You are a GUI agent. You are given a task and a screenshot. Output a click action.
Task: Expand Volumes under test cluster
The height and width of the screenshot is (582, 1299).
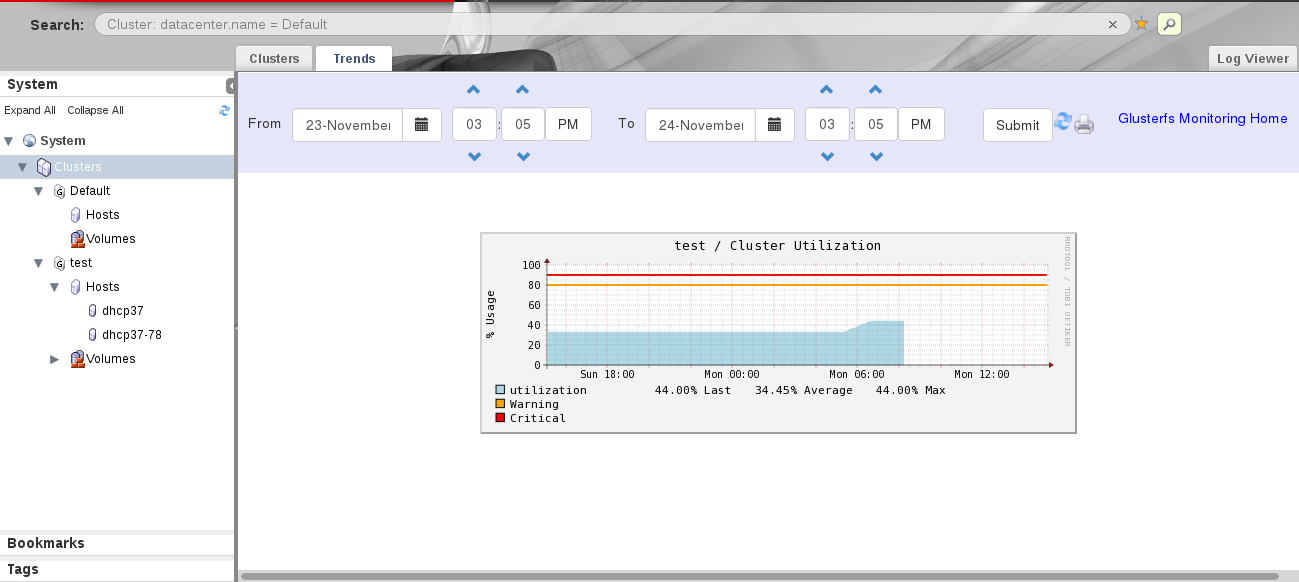click(55, 359)
